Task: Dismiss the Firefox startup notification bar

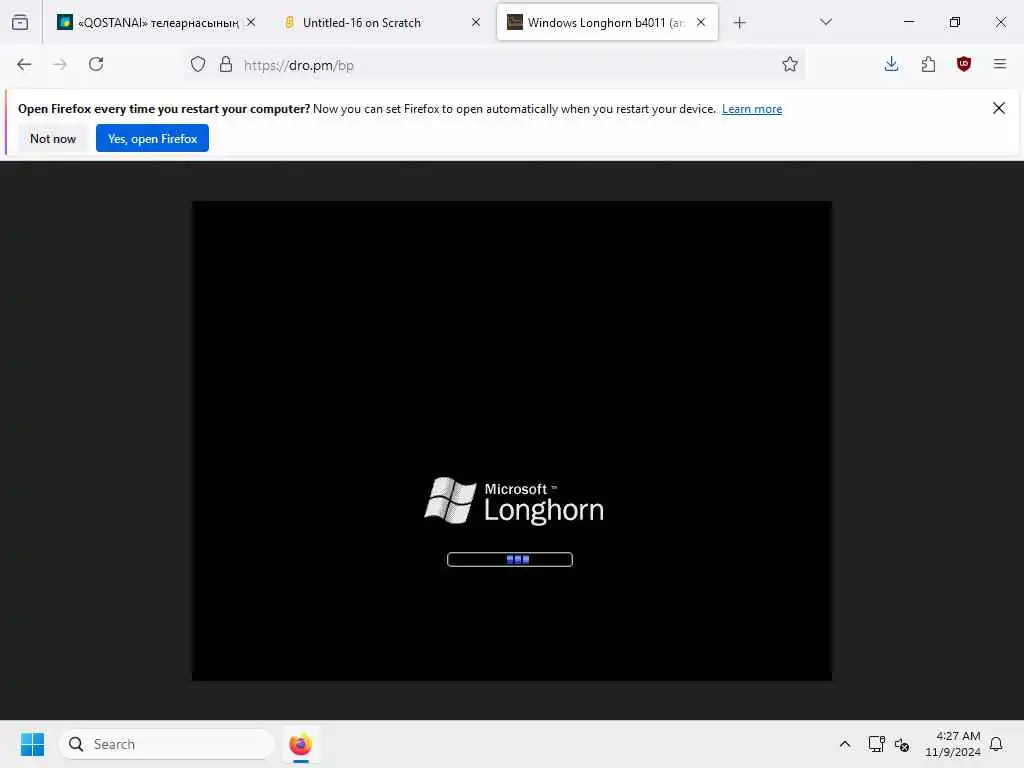Action: point(999,108)
